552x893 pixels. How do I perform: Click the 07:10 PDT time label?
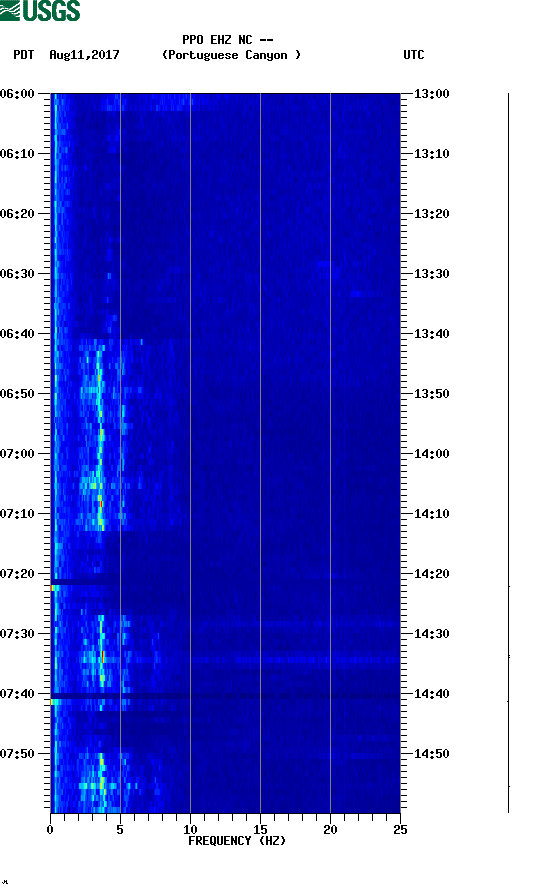18,513
